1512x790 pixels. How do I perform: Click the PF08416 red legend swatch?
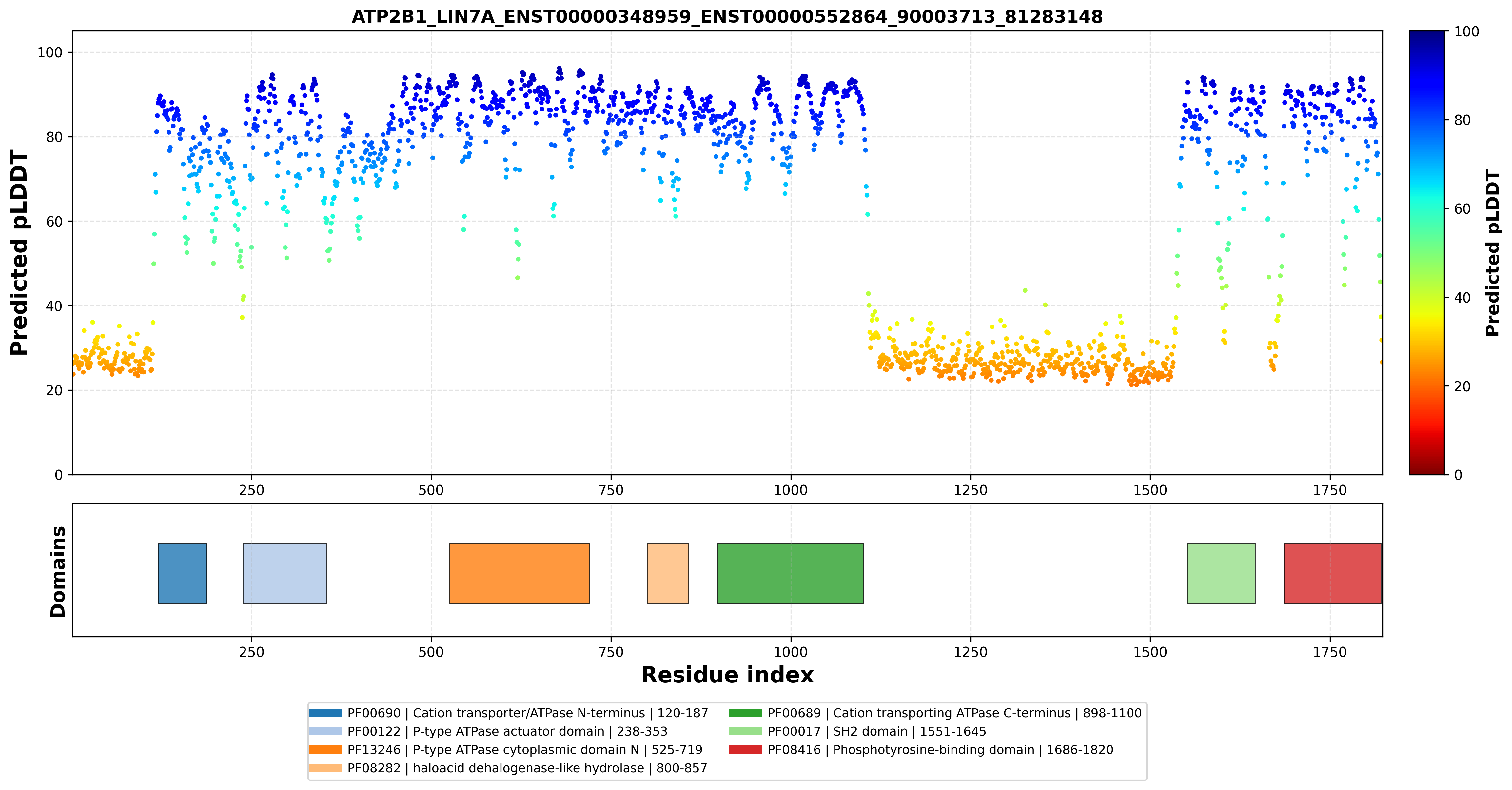[x=745, y=749]
